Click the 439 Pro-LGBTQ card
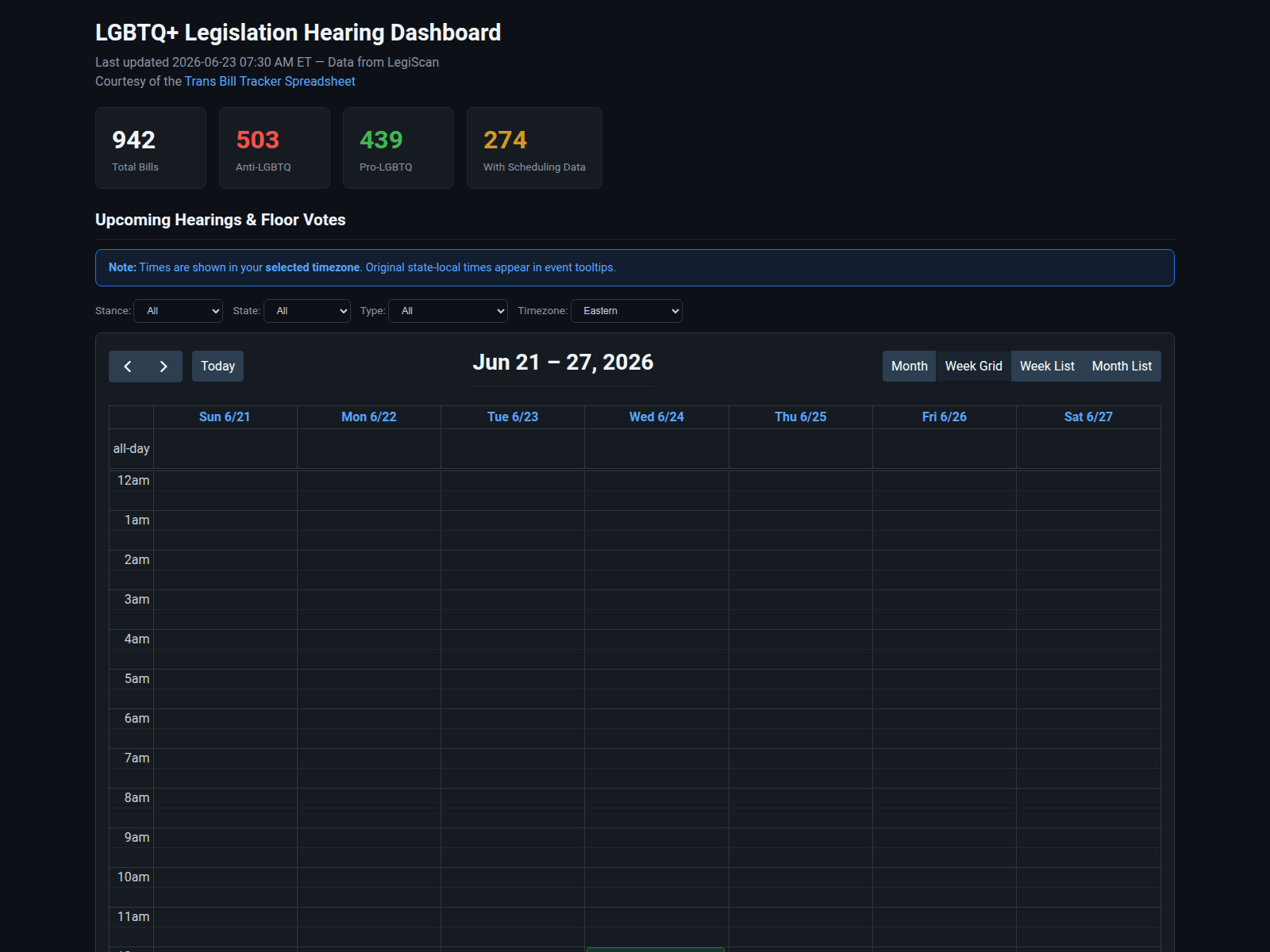The image size is (1270, 952). pos(398,148)
